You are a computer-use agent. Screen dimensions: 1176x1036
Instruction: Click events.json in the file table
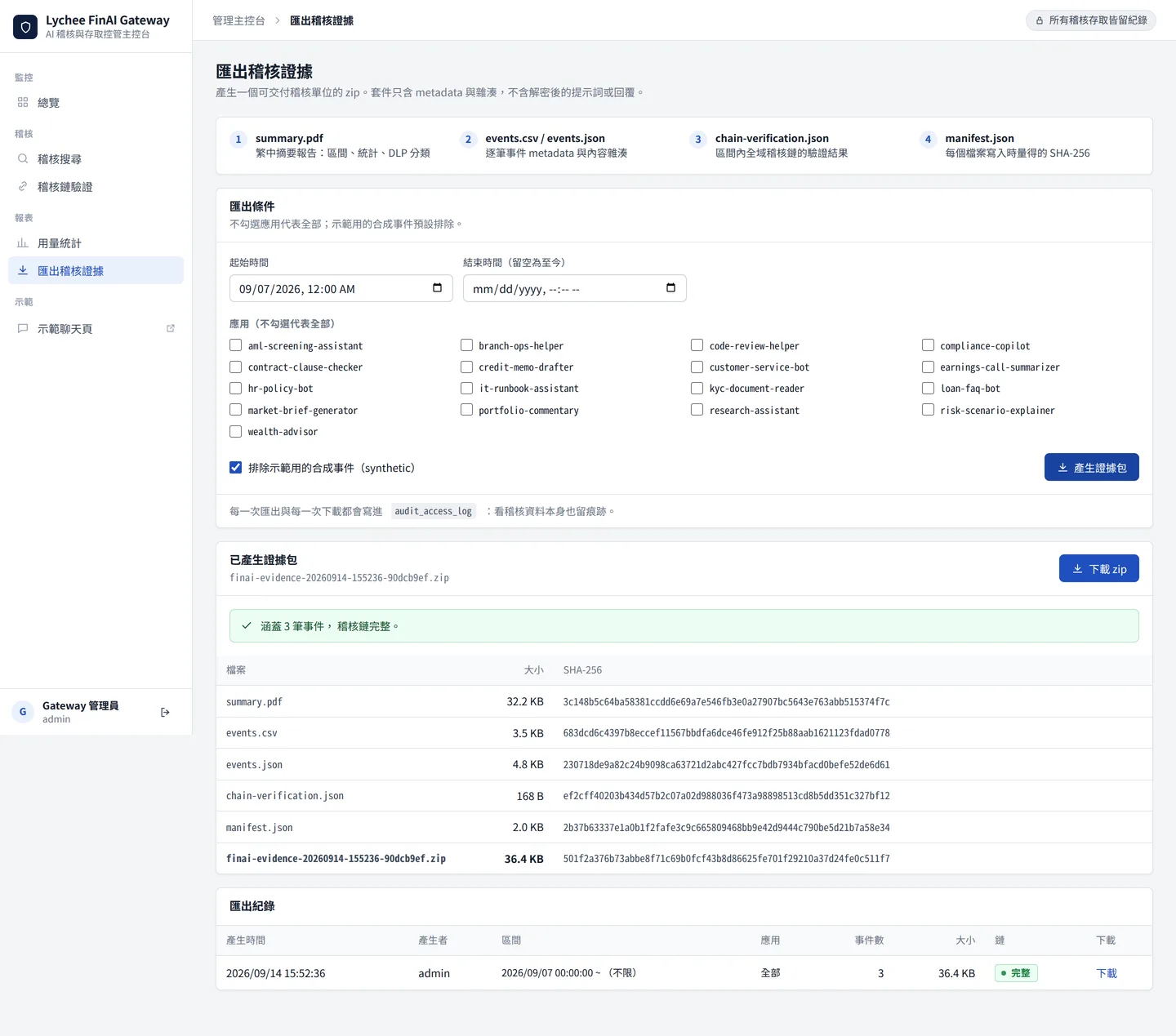(x=254, y=765)
